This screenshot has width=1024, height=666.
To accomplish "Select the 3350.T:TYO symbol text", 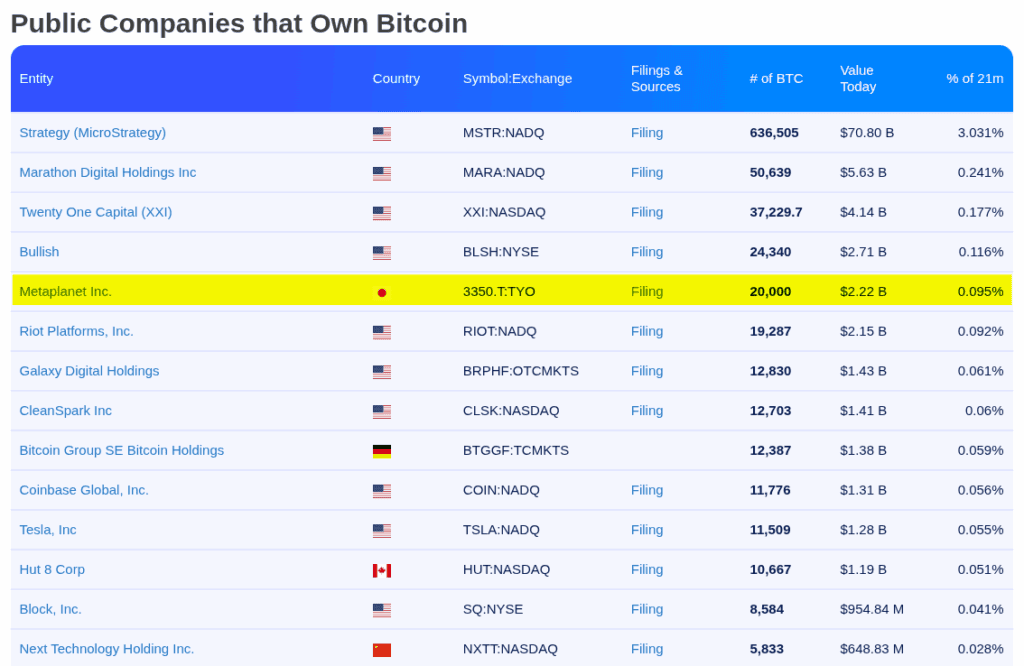I will (x=499, y=292).
